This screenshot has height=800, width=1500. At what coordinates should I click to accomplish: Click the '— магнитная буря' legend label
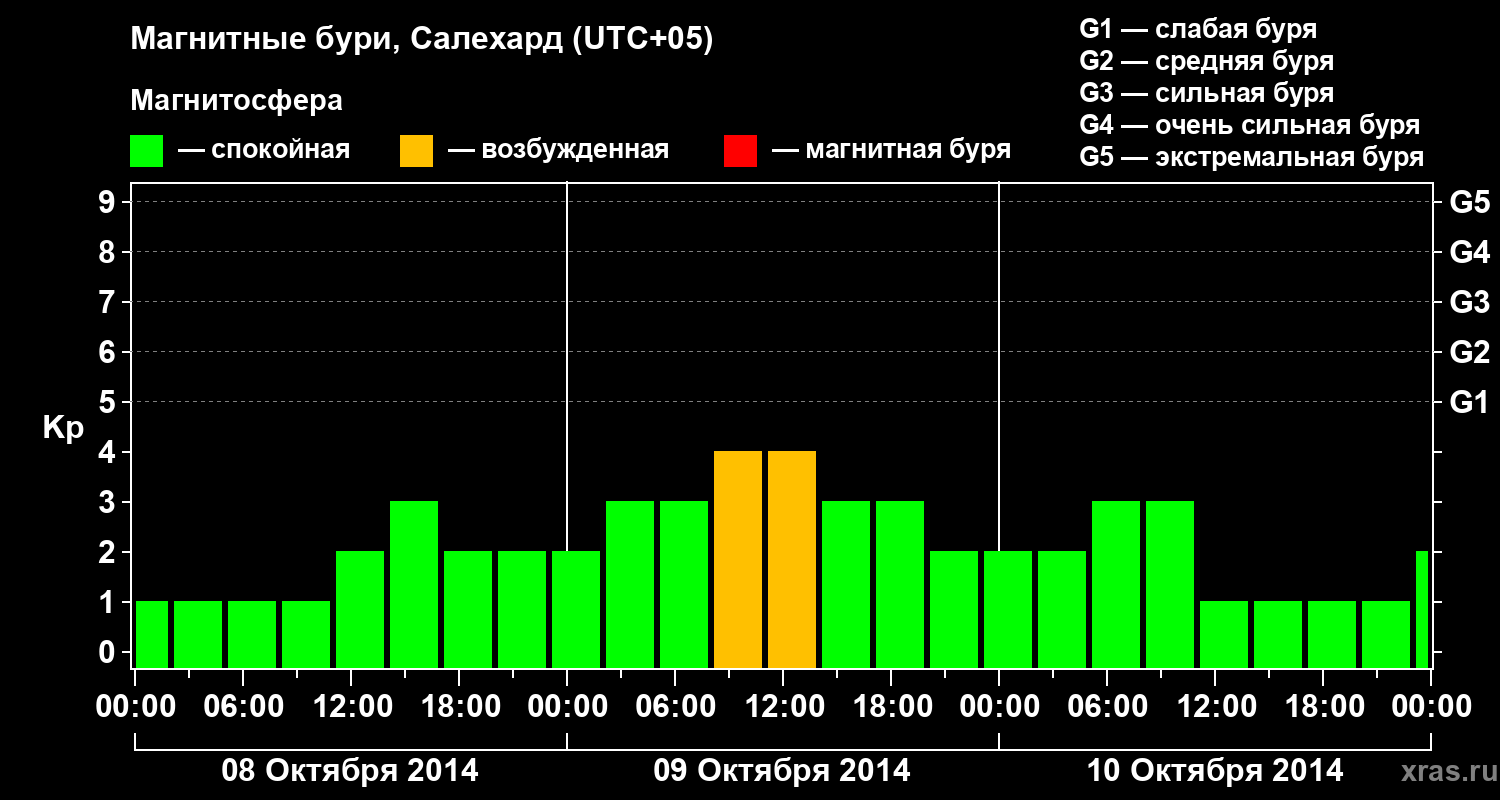tap(892, 150)
